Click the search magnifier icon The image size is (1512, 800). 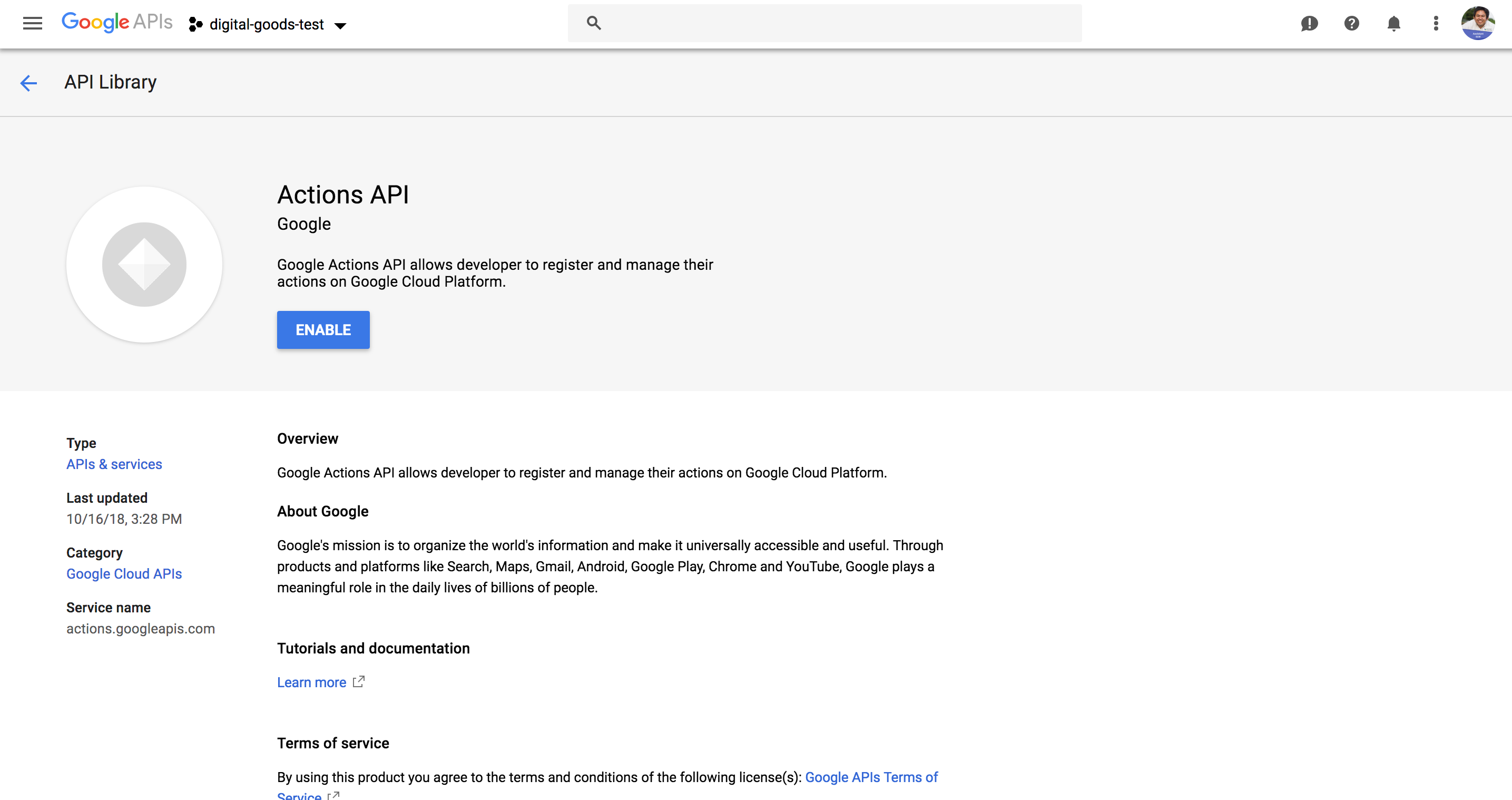(593, 23)
